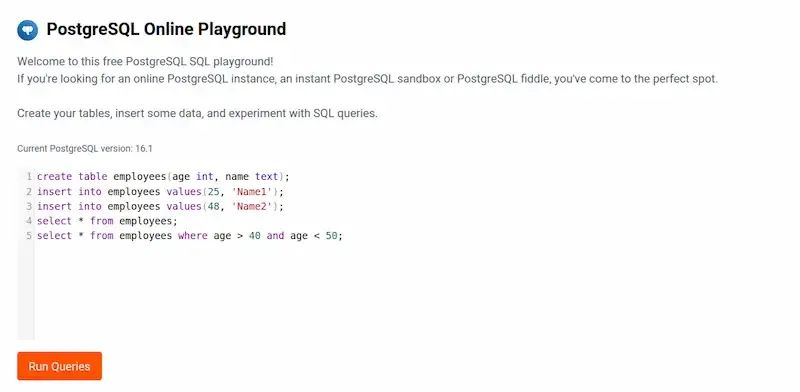
Task: Click the number 50 in the last query
Action: click(331, 236)
